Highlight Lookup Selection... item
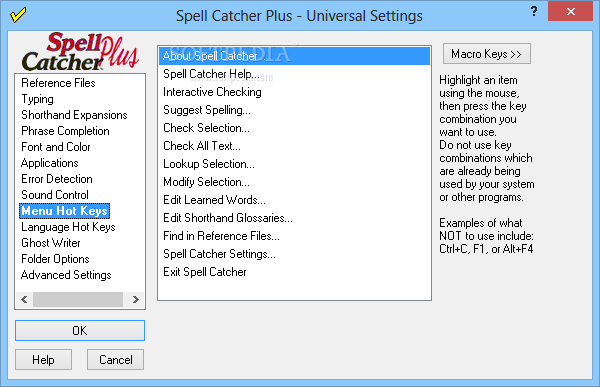The width and height of the screenshot is (600, 387). point(294,164)
